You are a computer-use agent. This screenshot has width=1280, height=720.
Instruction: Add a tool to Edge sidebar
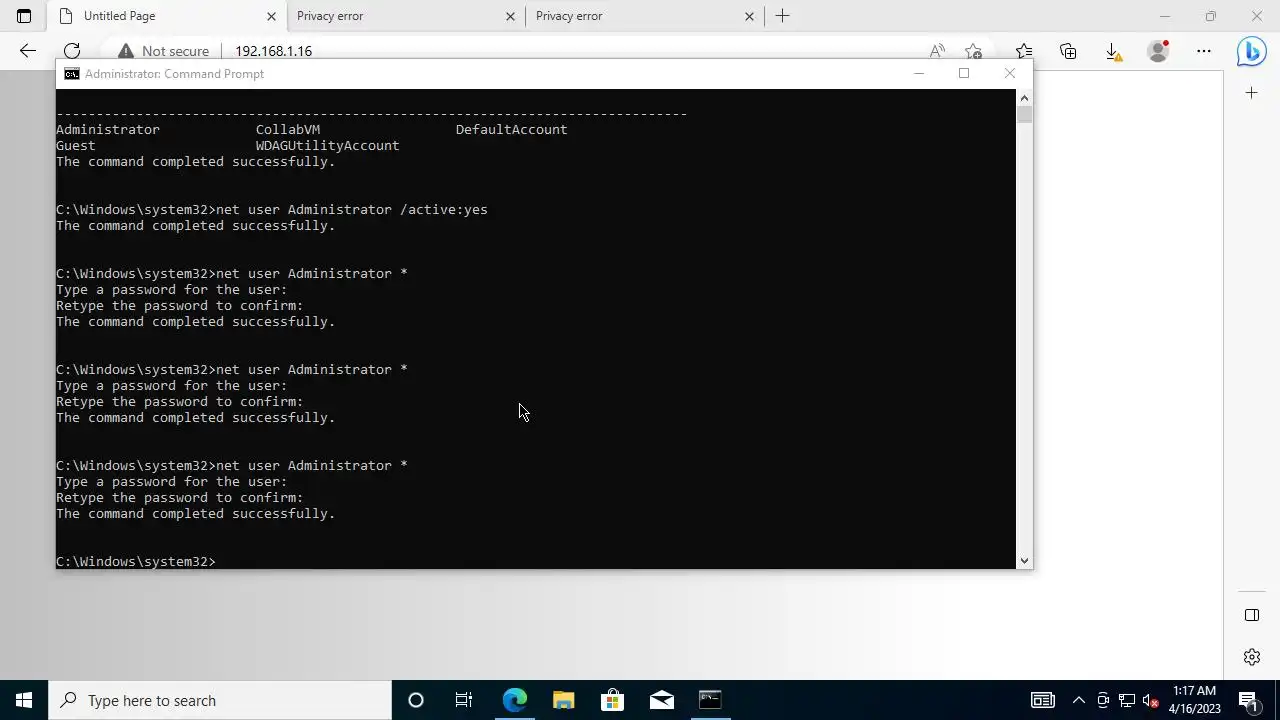click(1252, 93)
